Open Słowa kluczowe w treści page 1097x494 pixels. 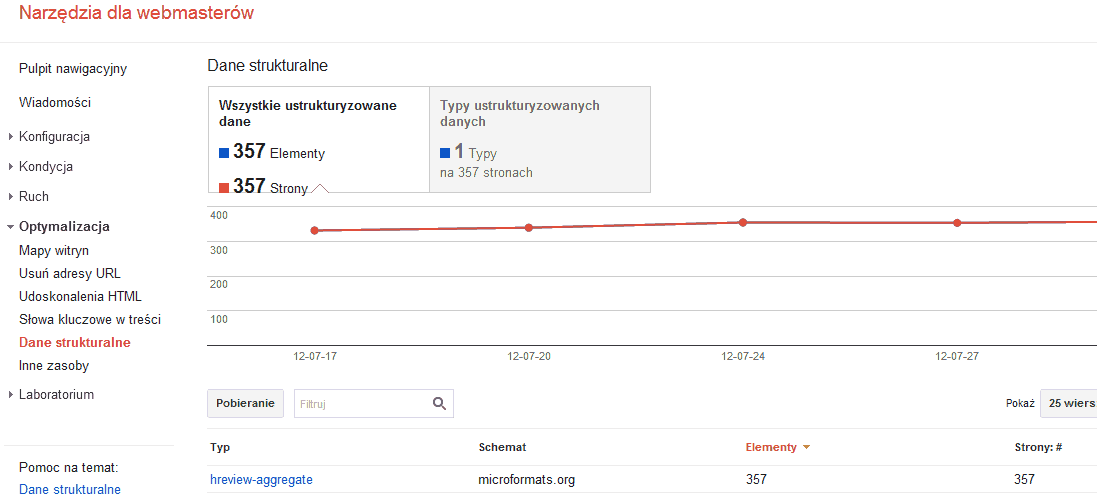(90, 320)
